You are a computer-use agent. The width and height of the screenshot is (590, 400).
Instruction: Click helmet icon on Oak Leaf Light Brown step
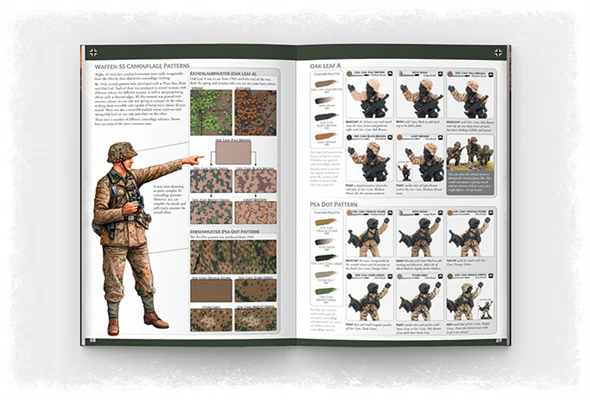(440, 137)
